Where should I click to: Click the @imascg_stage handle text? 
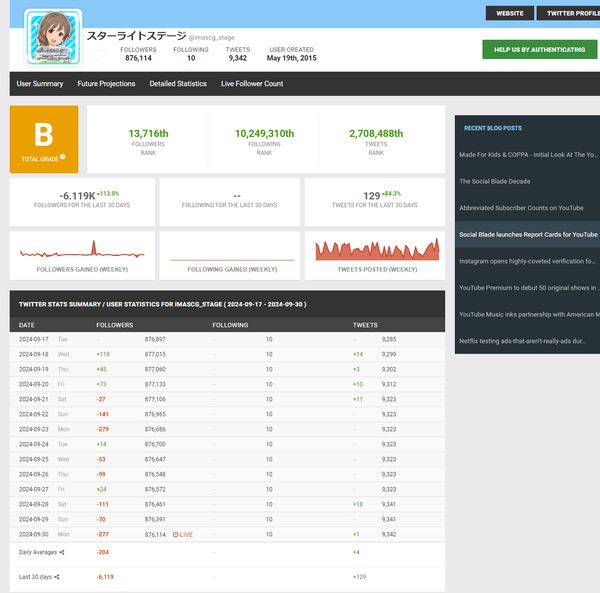212,37
